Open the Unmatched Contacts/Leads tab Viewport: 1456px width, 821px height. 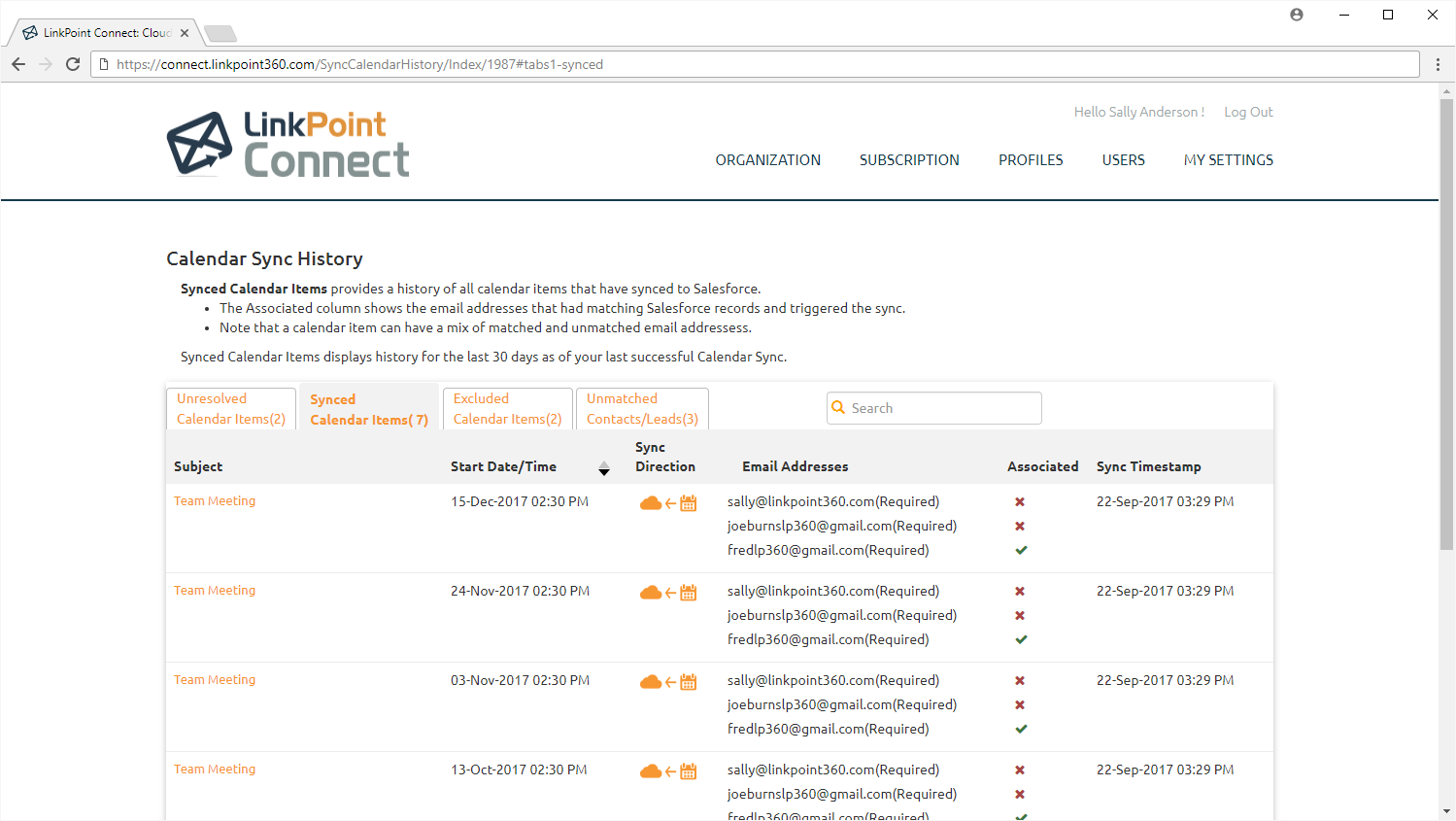tap(642, 409)
